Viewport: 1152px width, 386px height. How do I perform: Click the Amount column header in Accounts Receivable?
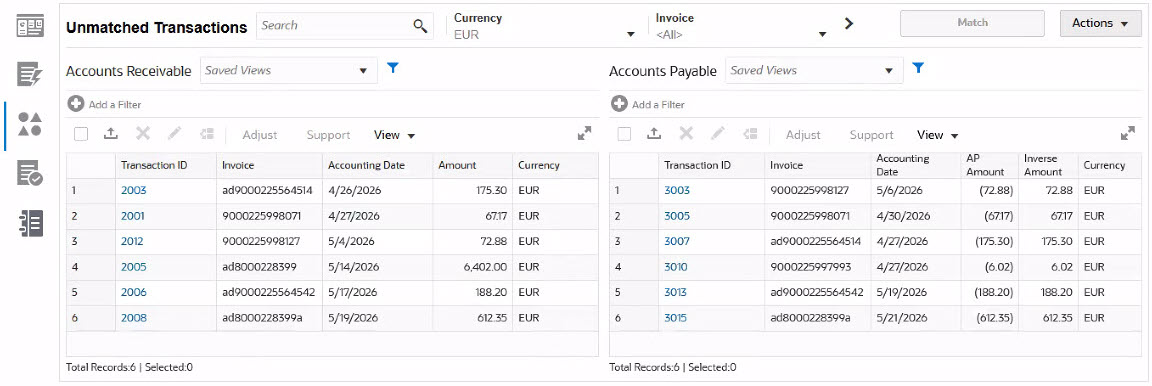472,165
